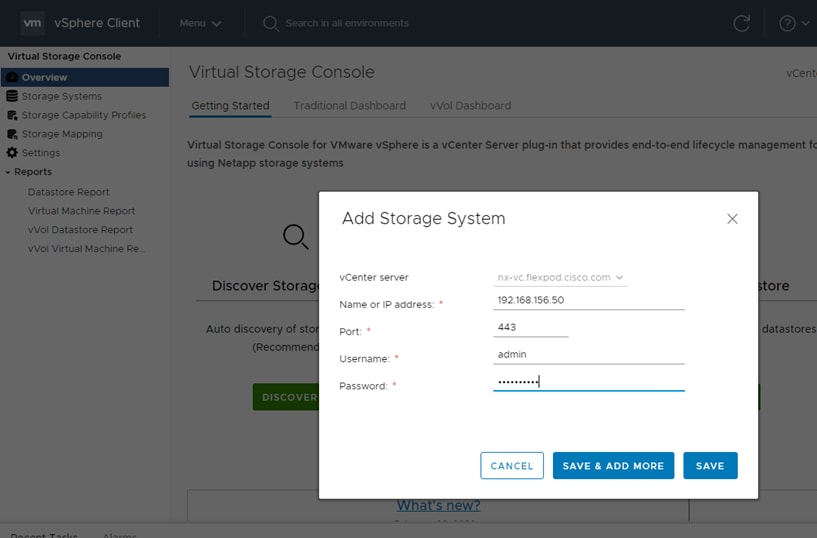This screenshot has width=817, height=538.
Task: Collapse the Reports tree section
Action: 8,172
